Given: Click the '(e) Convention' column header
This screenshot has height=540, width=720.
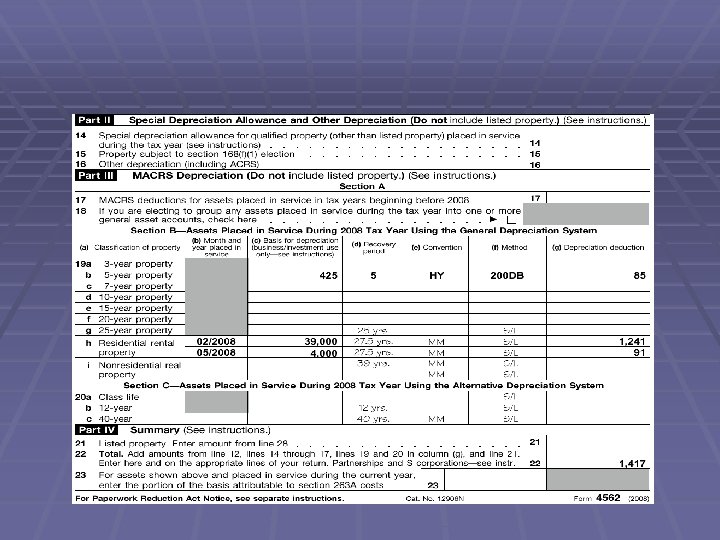Looking at the screenshot, I should coord(436,248).
